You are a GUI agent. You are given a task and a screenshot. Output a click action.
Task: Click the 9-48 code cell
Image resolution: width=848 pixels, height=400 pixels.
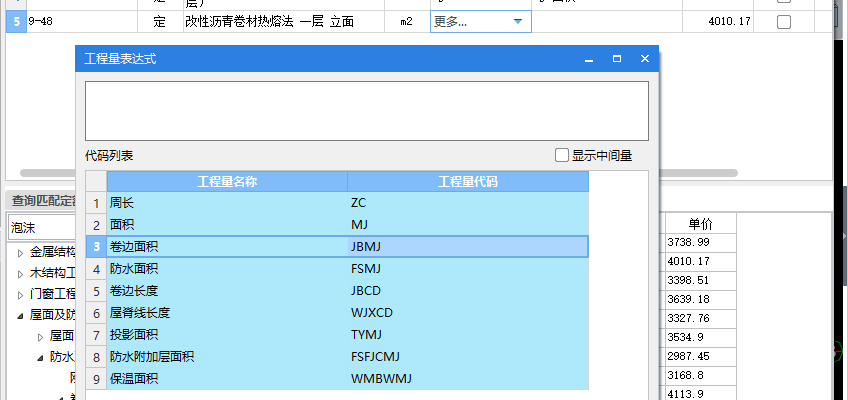click(81, 22)
